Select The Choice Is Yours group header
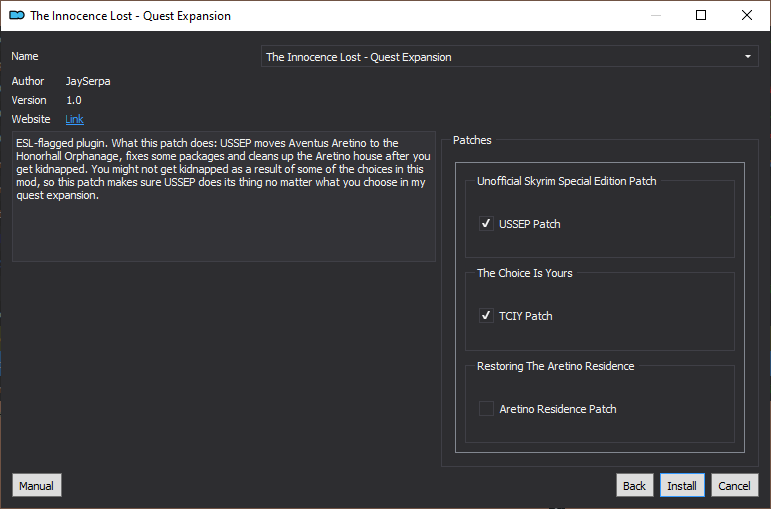The image size is (771, 509). [x=525, y=273]
